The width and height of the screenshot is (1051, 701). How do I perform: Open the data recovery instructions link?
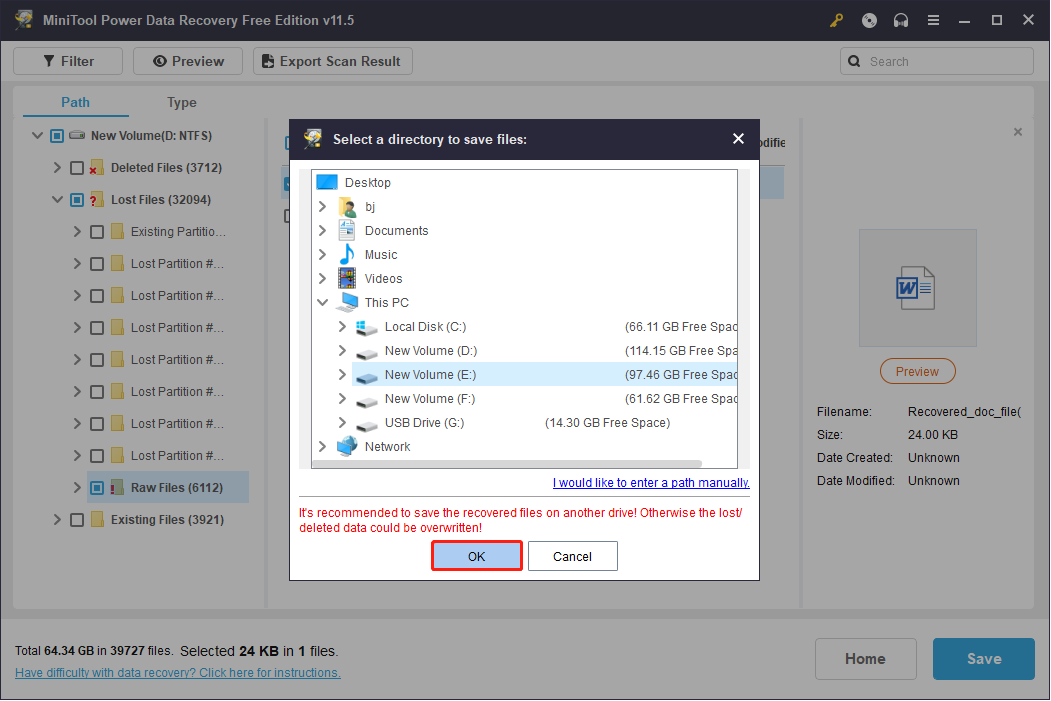tap(178, 672)
